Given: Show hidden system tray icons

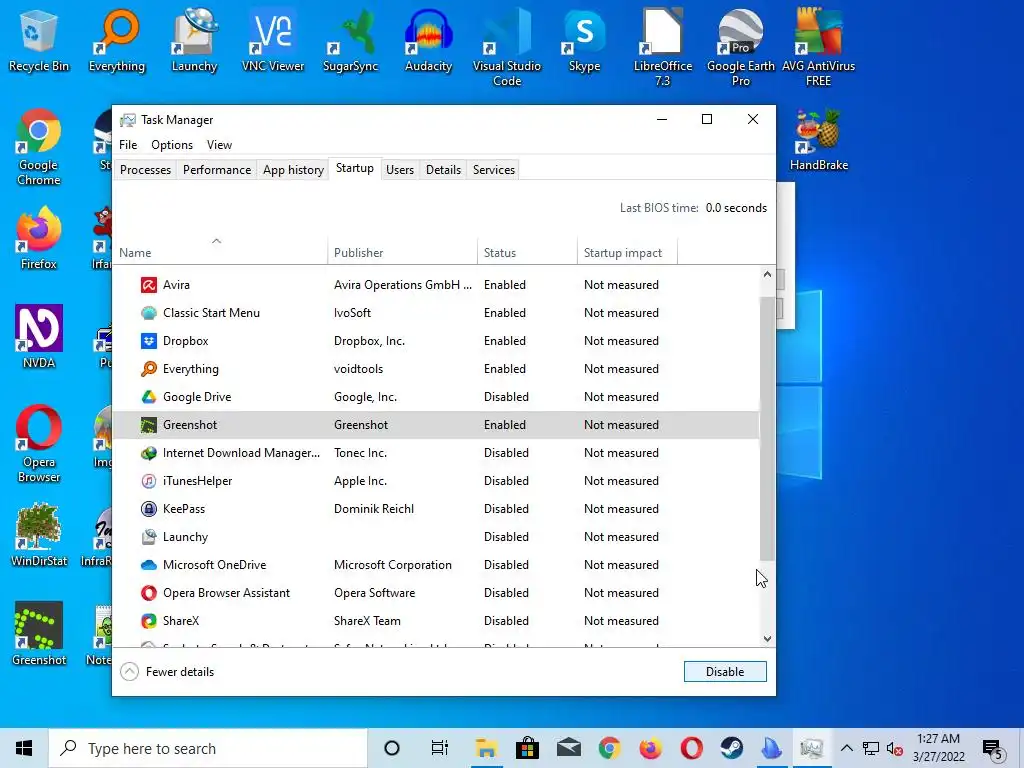Looking at the screenshot, I should pyautogui.click(x=846, y=748).
